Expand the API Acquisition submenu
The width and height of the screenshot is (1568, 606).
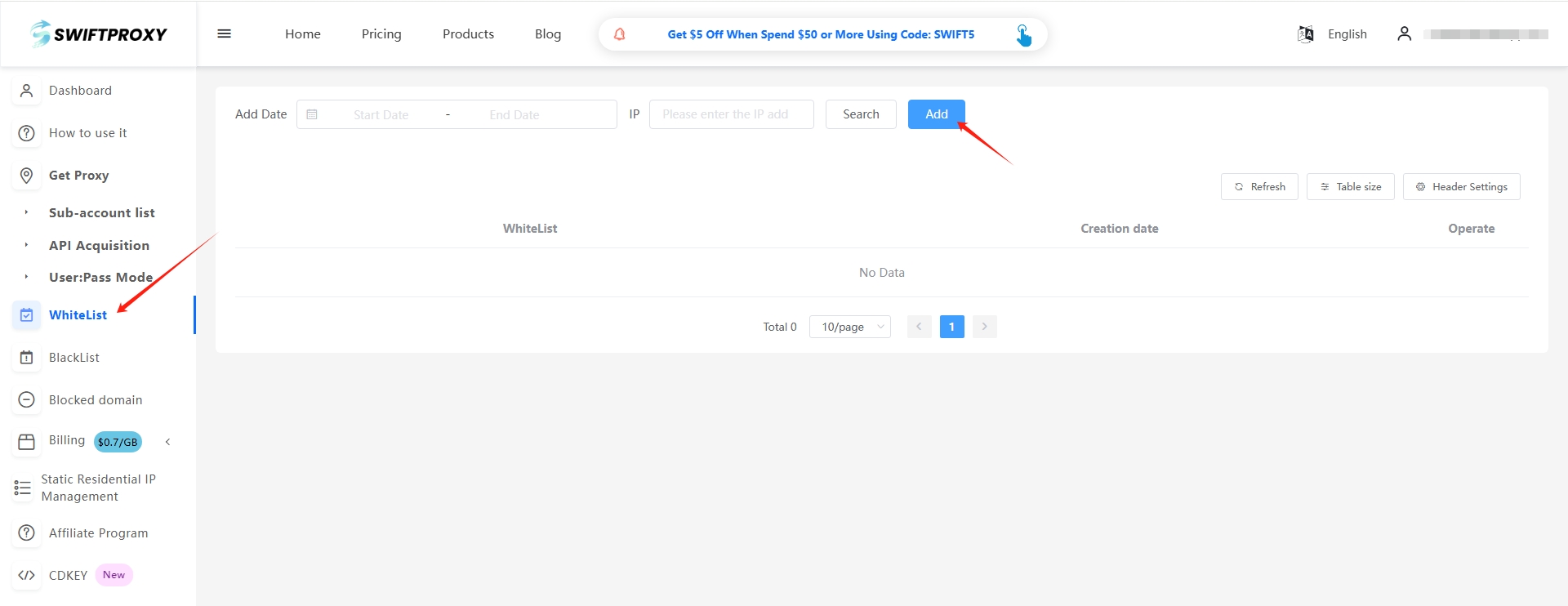[x=99, y=246]
